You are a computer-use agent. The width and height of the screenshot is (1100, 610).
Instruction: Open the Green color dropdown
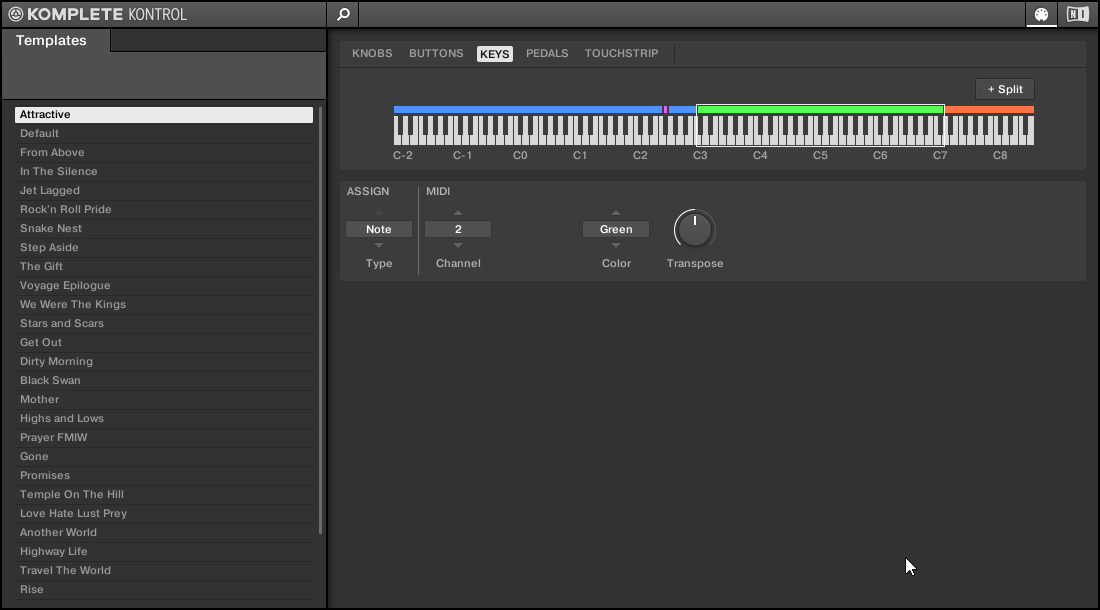pyautogui.click(x=616, y=229)
